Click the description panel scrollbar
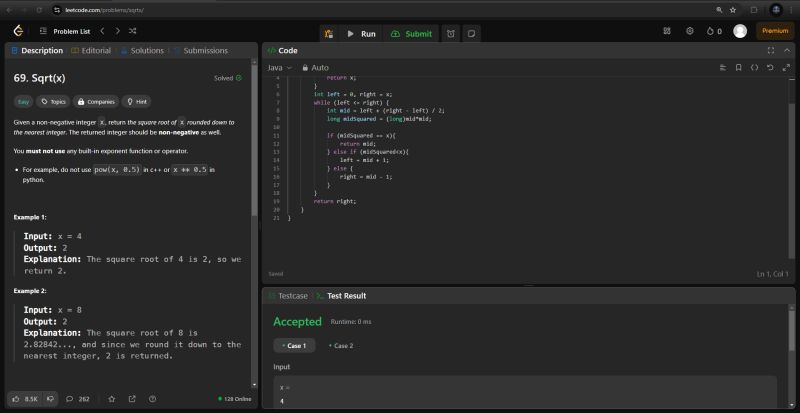 (x=254, y=140)
